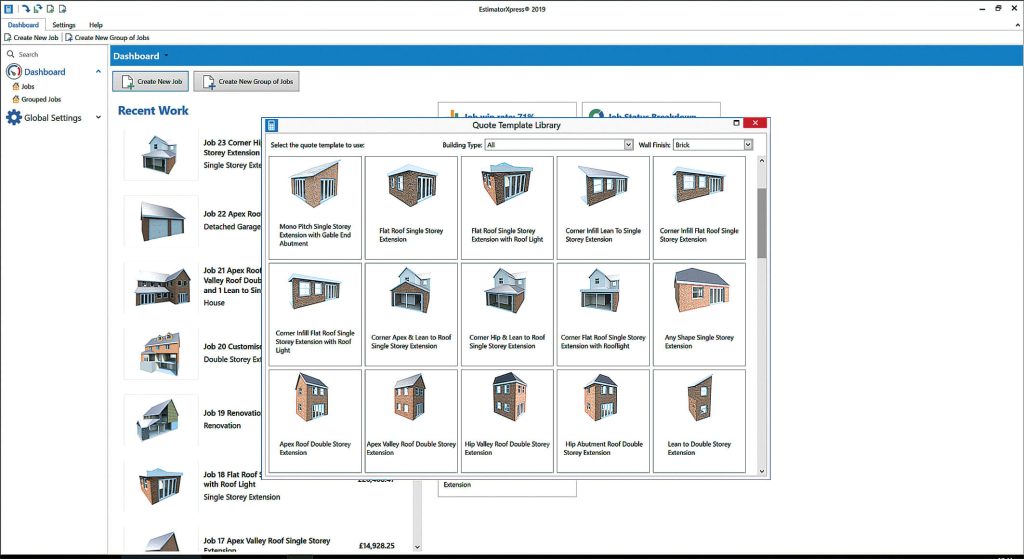Open Job 23 thumbnail in Recent Work
The height and width of the screenshot is (559, 1024).
tap(161, 155)
